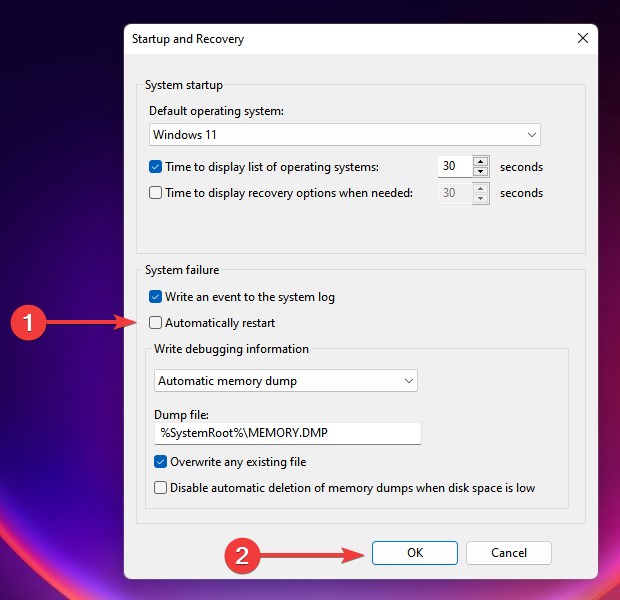
Task: Uncheck Write an event to the system log
Action: tap(155, 297)
